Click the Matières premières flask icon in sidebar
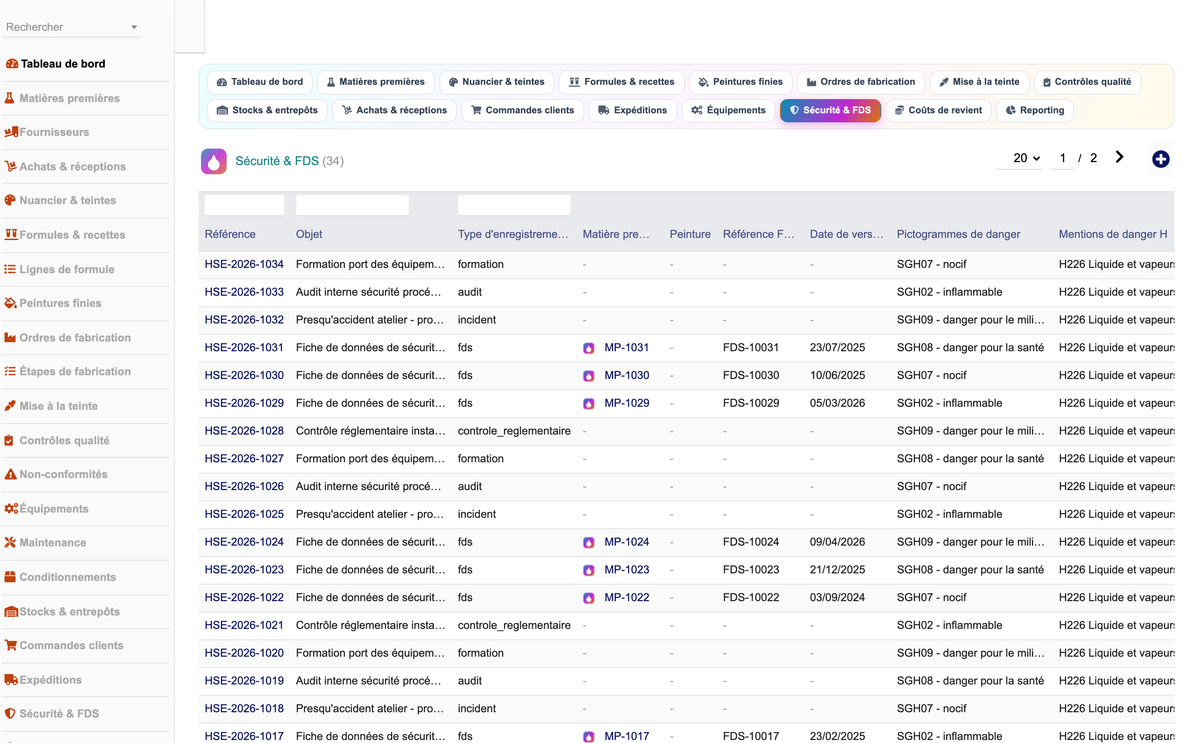Viewport: 1200px width, 743px height. point(10,98)
